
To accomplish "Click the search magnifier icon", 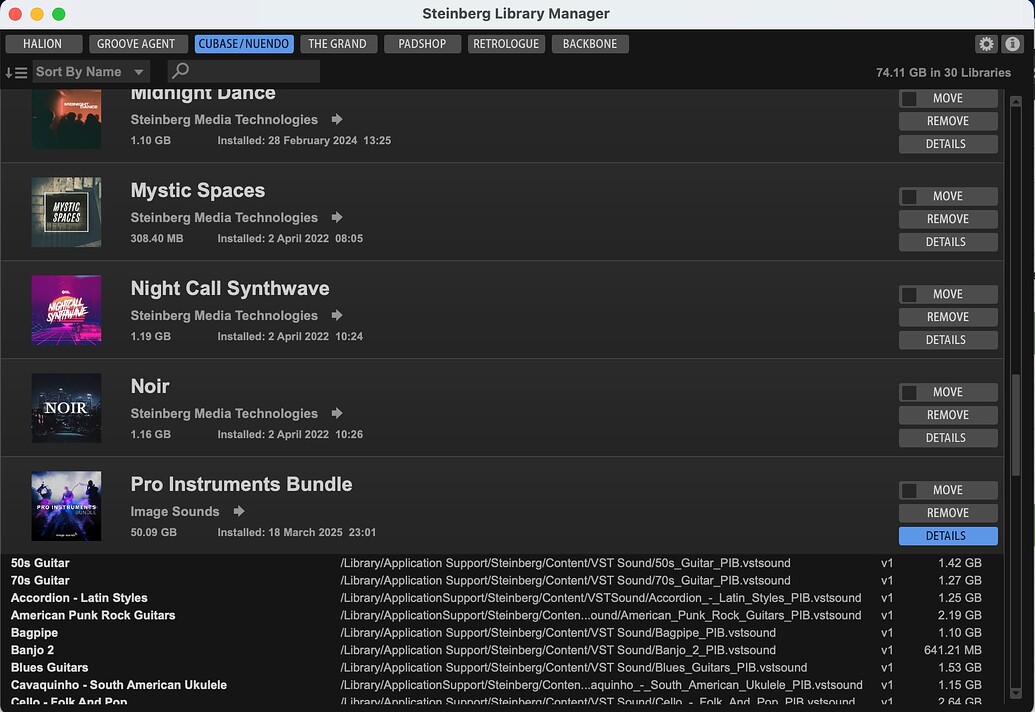I will (180, 72).
